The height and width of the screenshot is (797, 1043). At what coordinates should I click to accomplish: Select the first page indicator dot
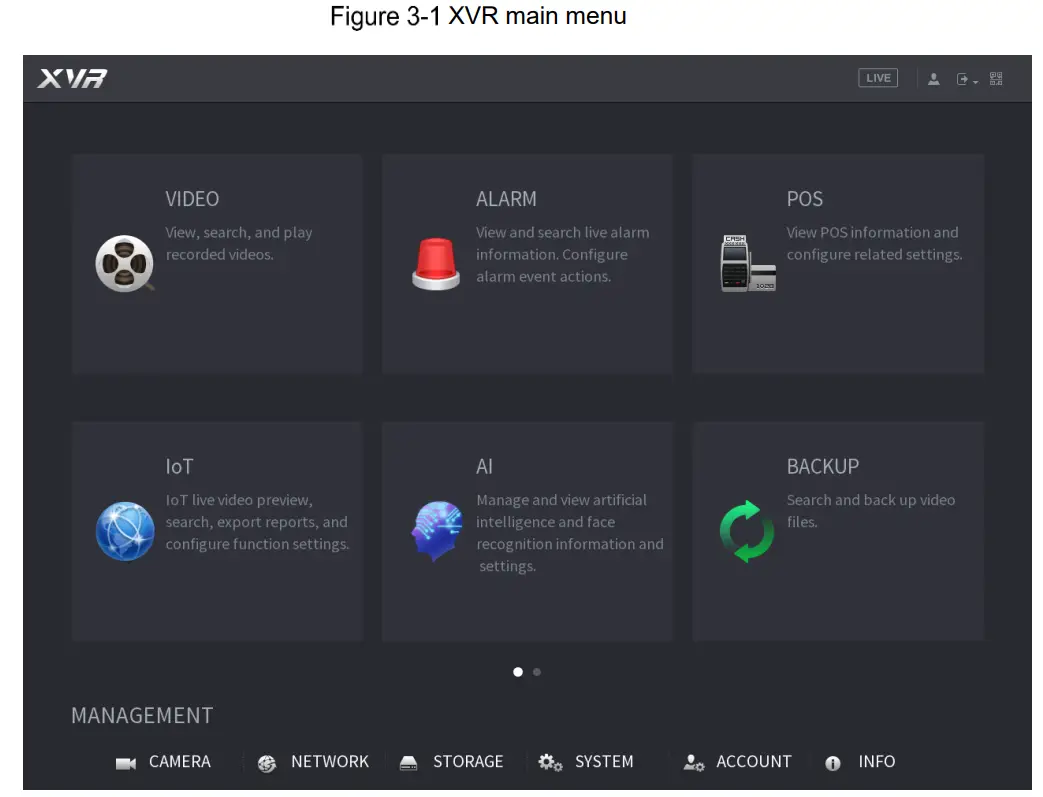tap(518, 672)
